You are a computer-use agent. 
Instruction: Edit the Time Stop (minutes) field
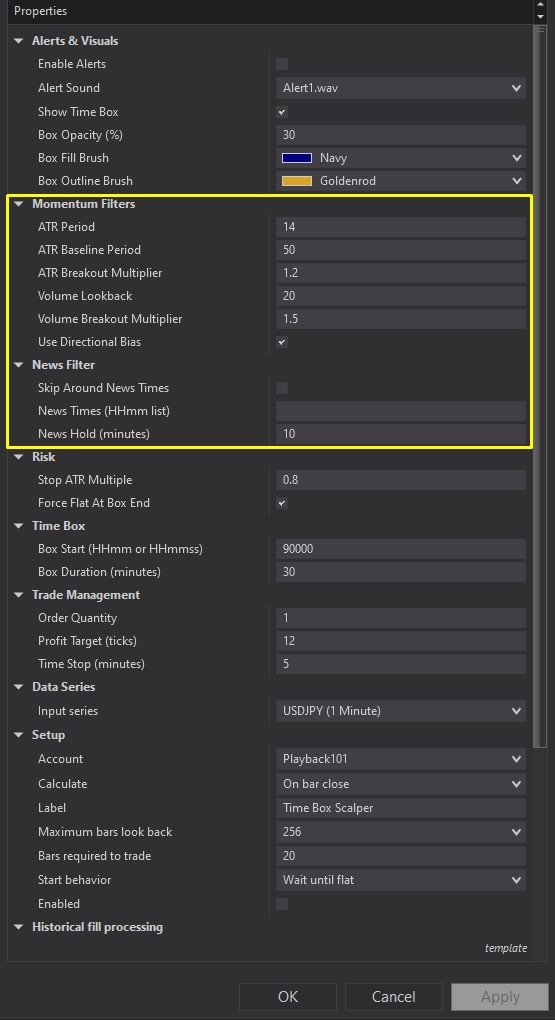[401, 664]
